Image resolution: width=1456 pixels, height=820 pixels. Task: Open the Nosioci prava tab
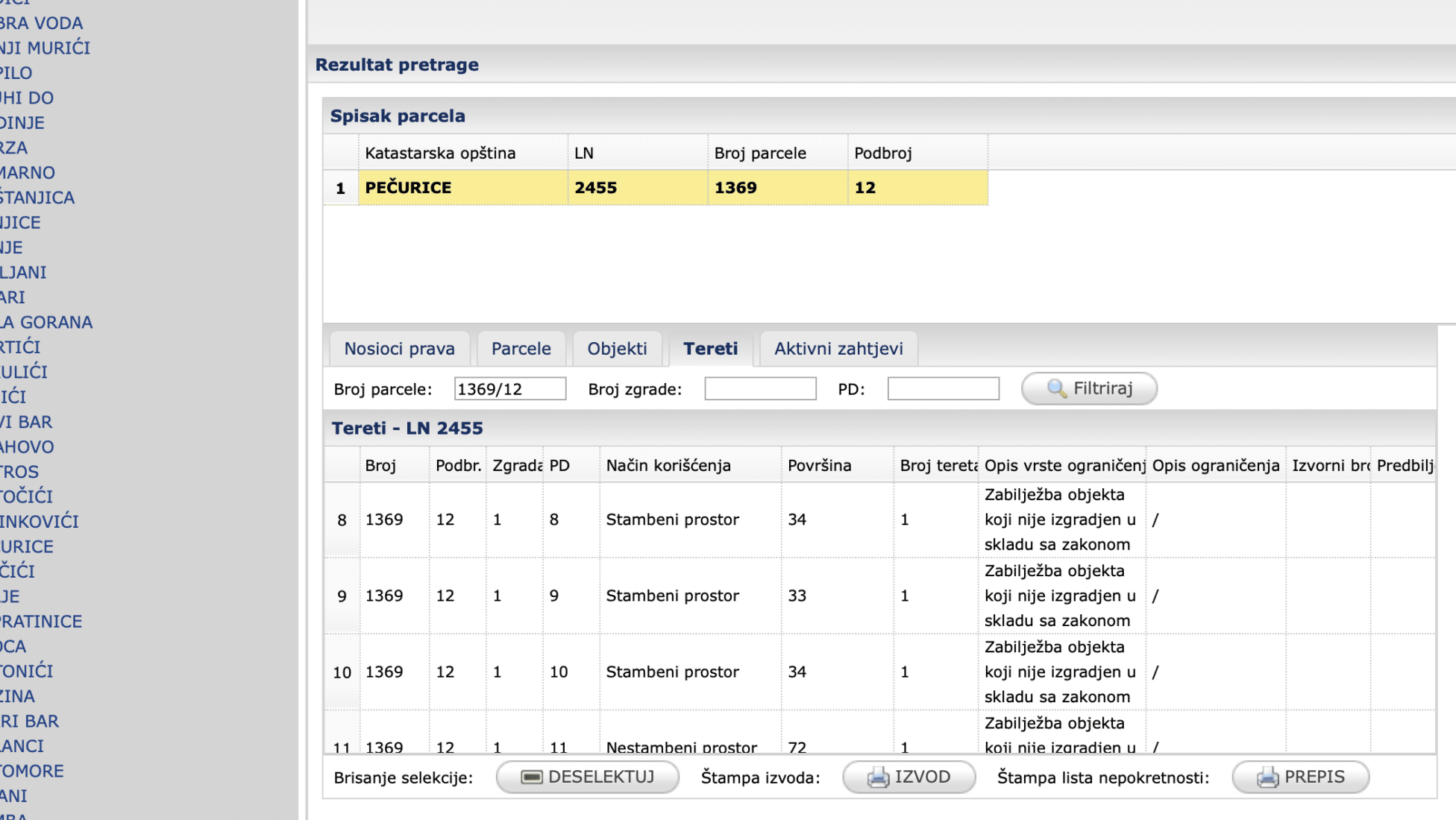click(399, 349)
